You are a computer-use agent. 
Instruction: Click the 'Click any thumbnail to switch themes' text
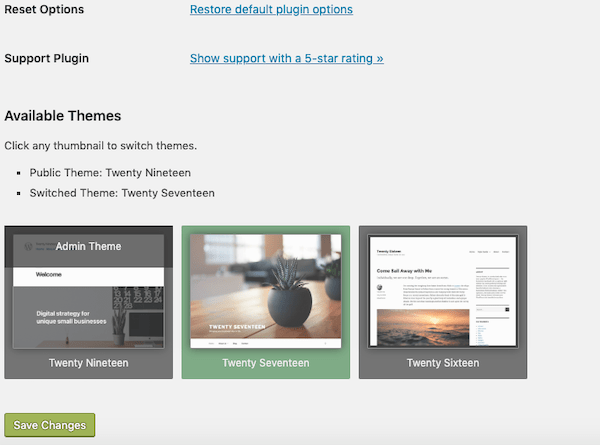tap(101, 146)
